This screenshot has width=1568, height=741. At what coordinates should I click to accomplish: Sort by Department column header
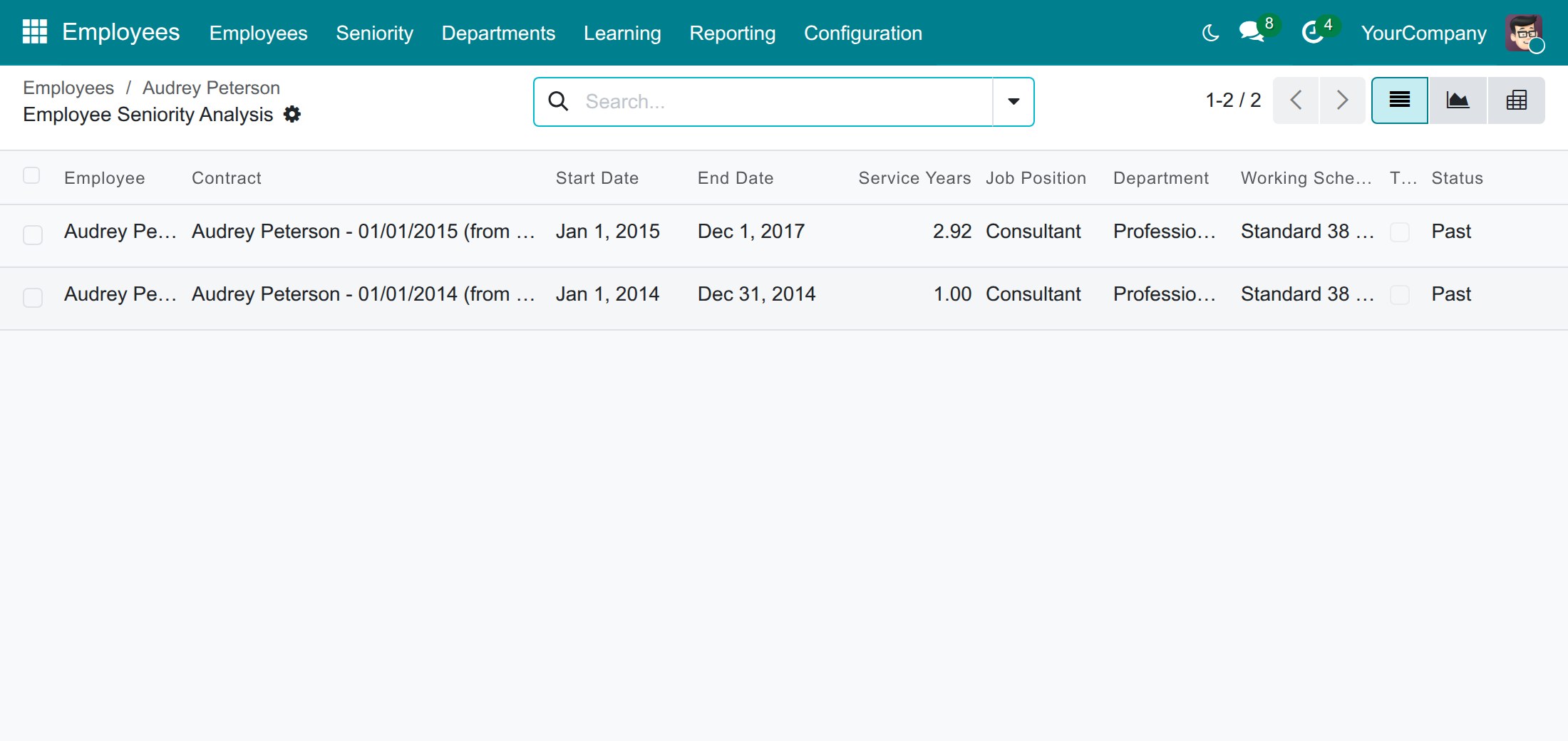pos(1161,178)
